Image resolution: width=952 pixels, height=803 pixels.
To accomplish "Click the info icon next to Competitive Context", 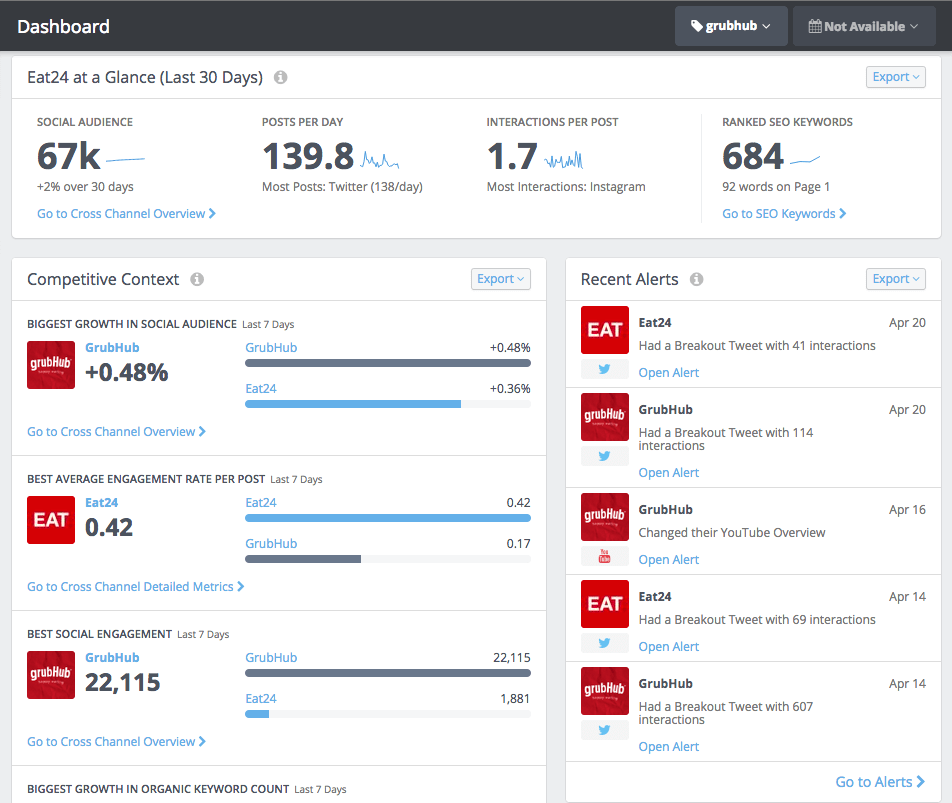I will (x=197, y=279).
